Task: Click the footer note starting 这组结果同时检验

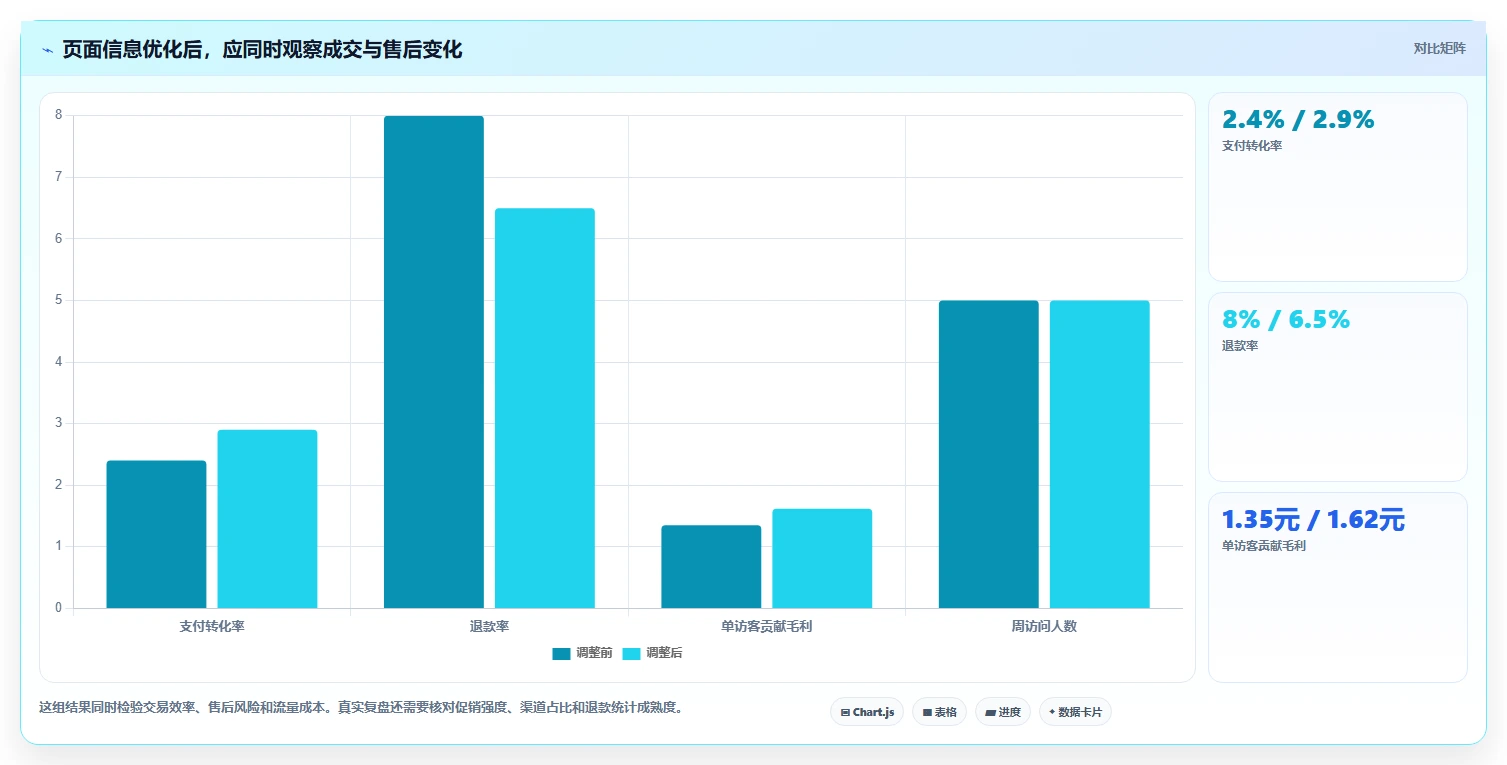Action: [360, 707]
